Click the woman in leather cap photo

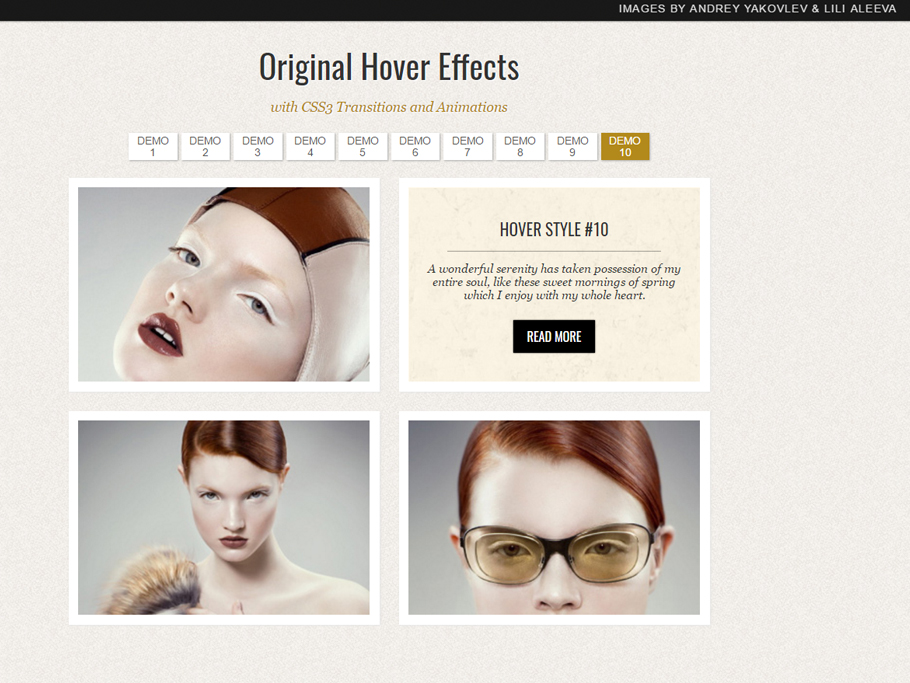point(223,284)
